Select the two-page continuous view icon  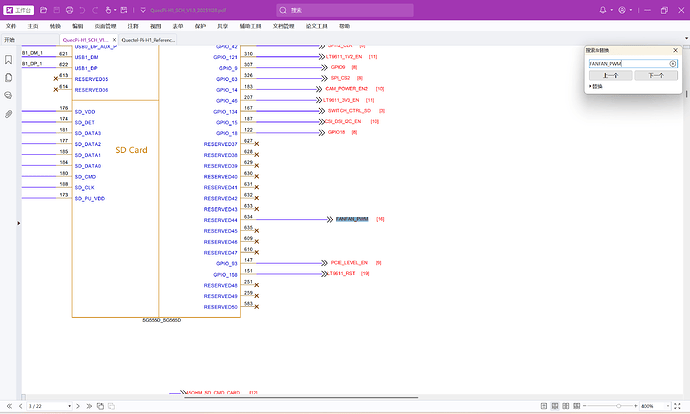coord(577,406)
